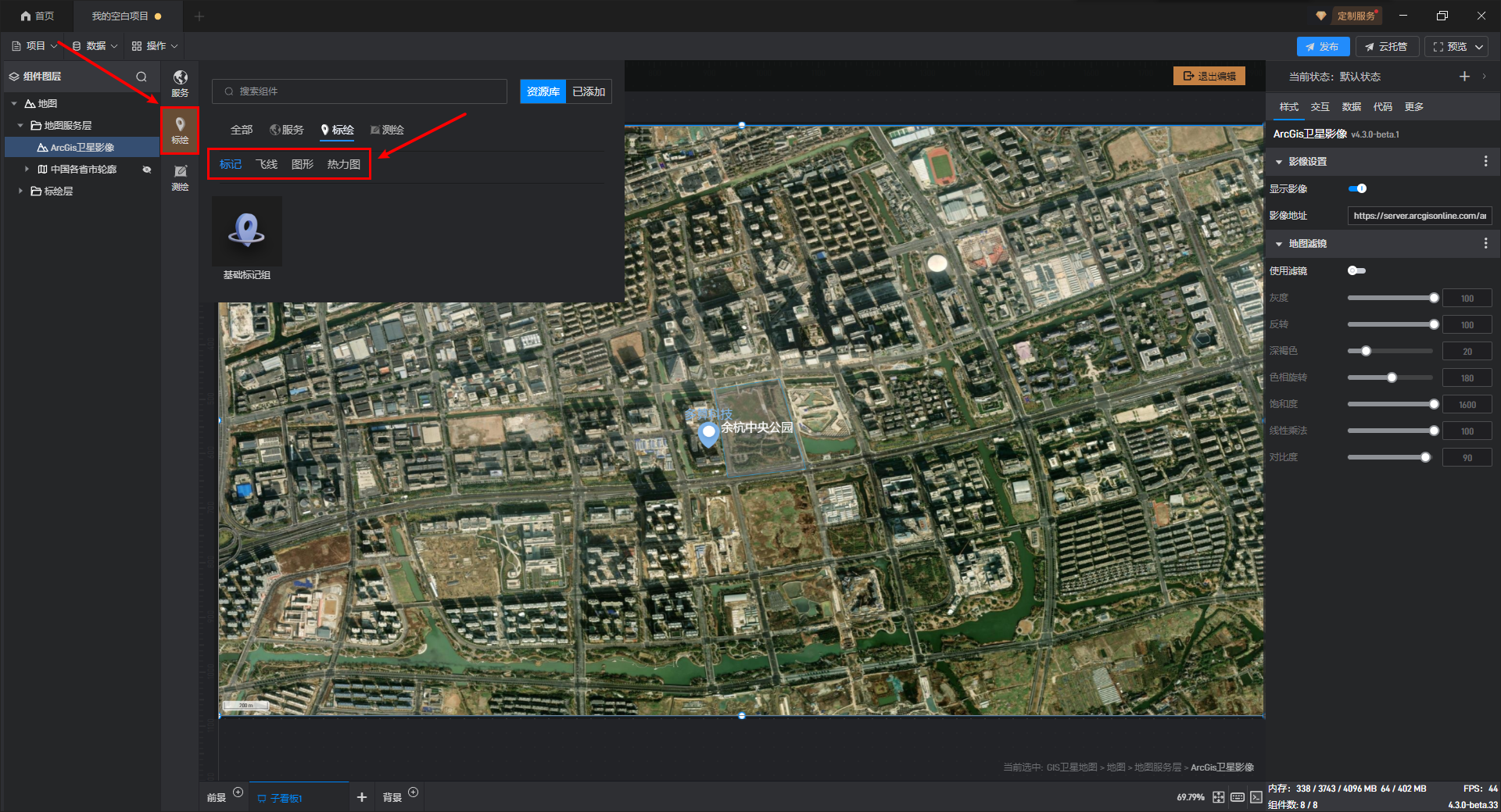Collapse the 地图服务层 tree node

pyautogui.click(x=20, y=126)
